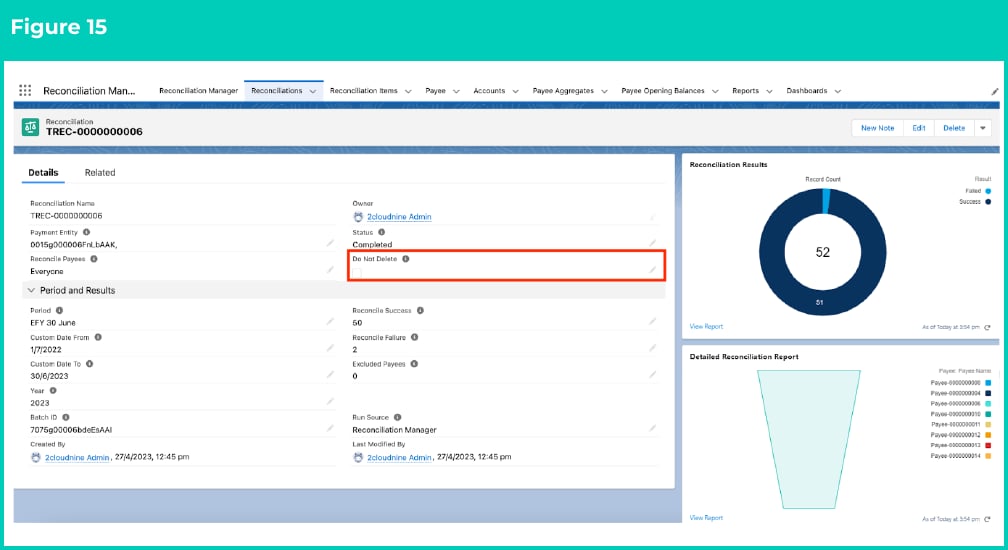Open the Payee navigation tab
Screen dimensions: 1008x550
pos(435,91)
